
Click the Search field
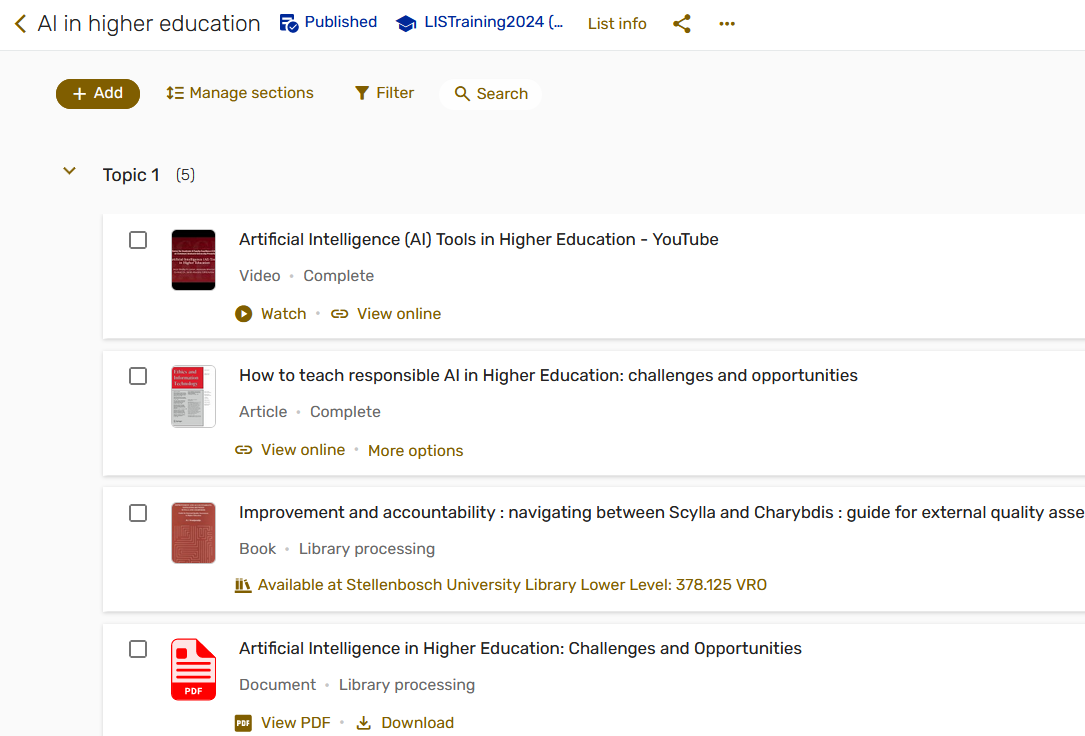(x=491, y=94)
